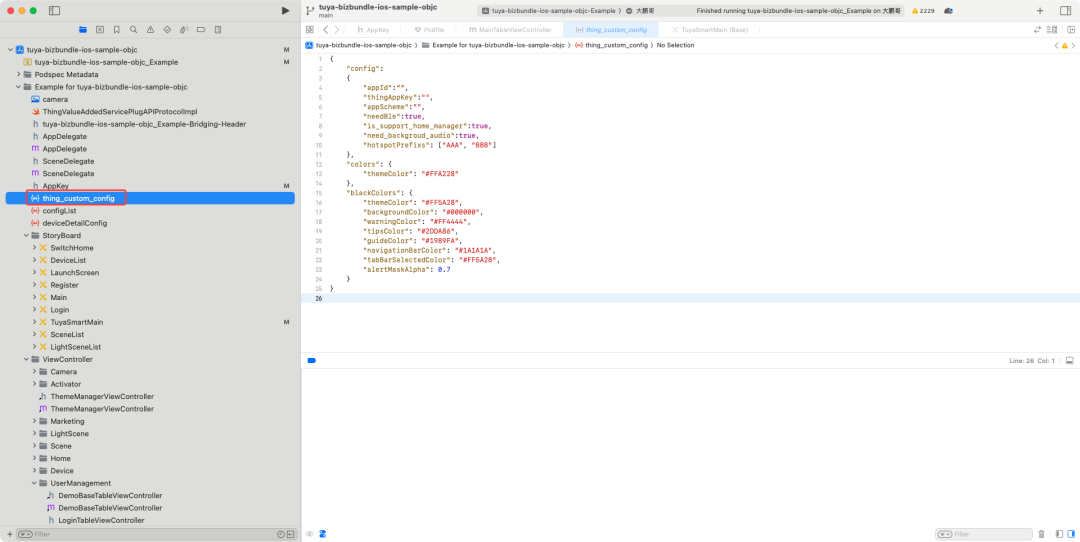The height and width of the screenshot is (542, 1080).
Task: Click 'No Selection' in the jump bar
Action: point(676,45)
